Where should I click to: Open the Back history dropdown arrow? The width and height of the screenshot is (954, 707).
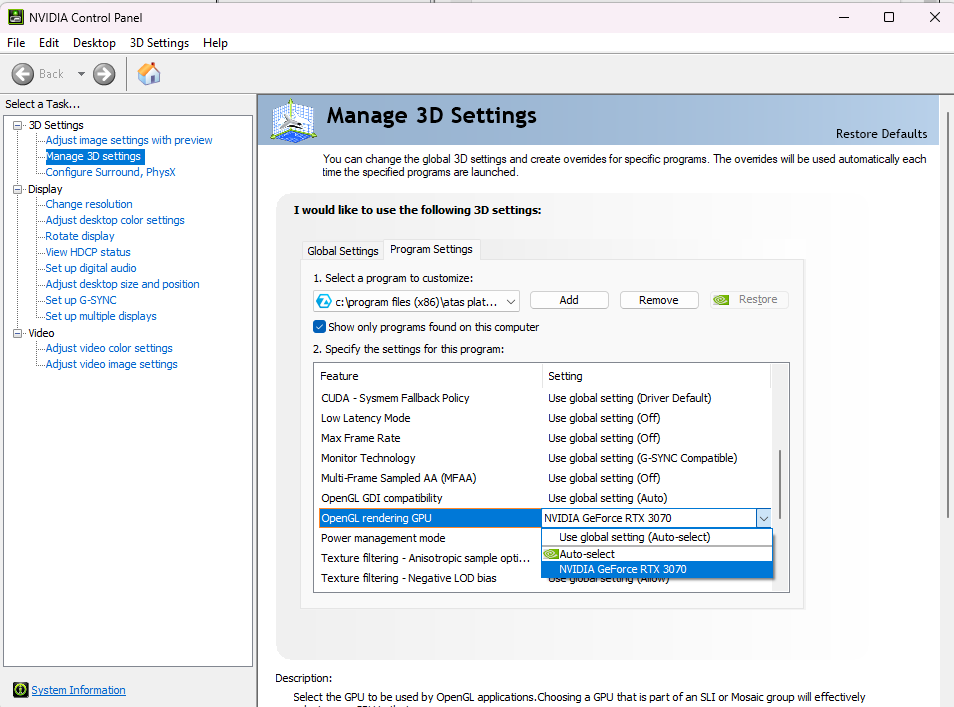[x=81, y=74]
